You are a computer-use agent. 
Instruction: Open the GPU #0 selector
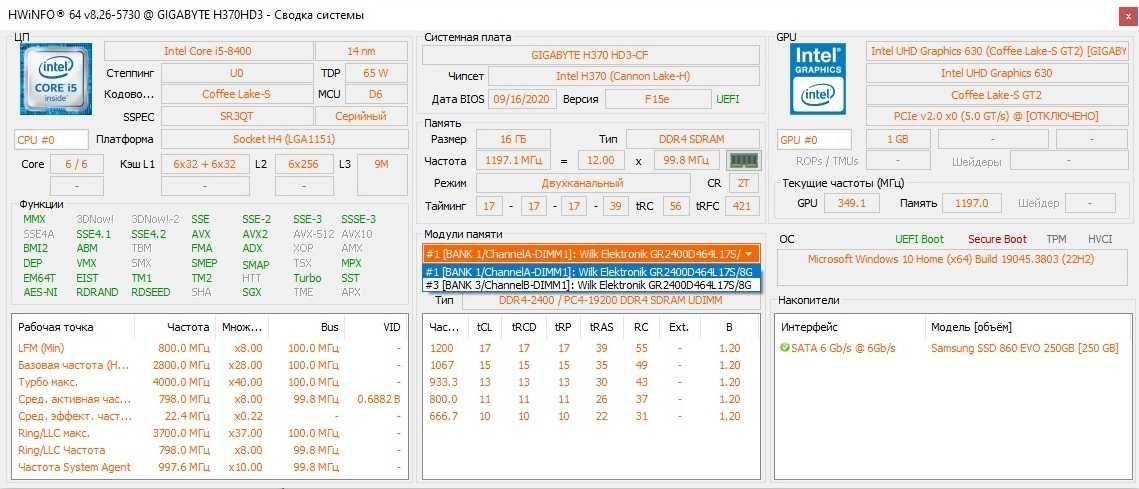click(x=814, y=140)
